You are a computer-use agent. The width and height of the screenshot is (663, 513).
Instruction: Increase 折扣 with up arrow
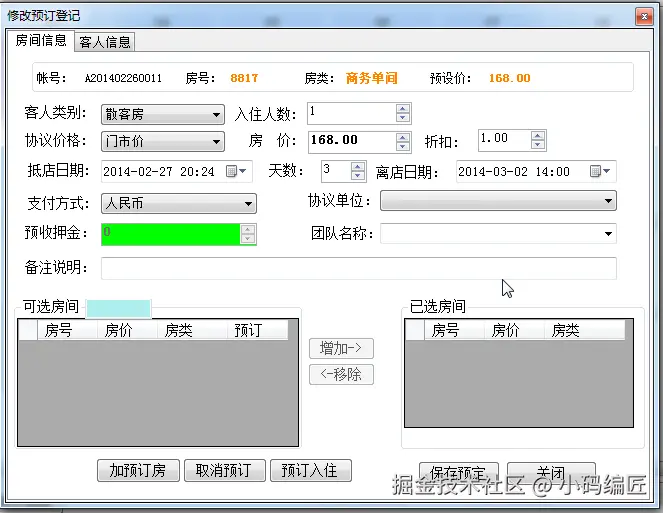click(537, 136)
